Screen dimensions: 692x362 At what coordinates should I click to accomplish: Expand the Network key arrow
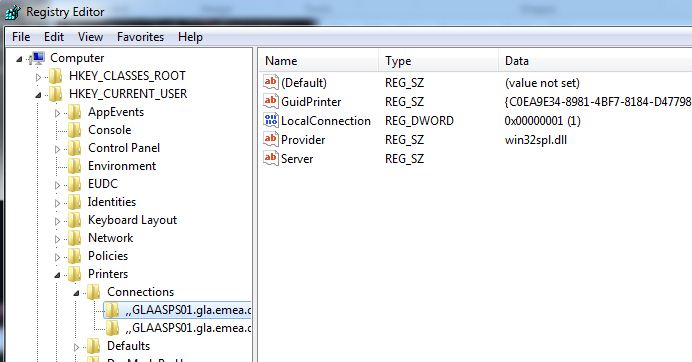tap(57, 239)
